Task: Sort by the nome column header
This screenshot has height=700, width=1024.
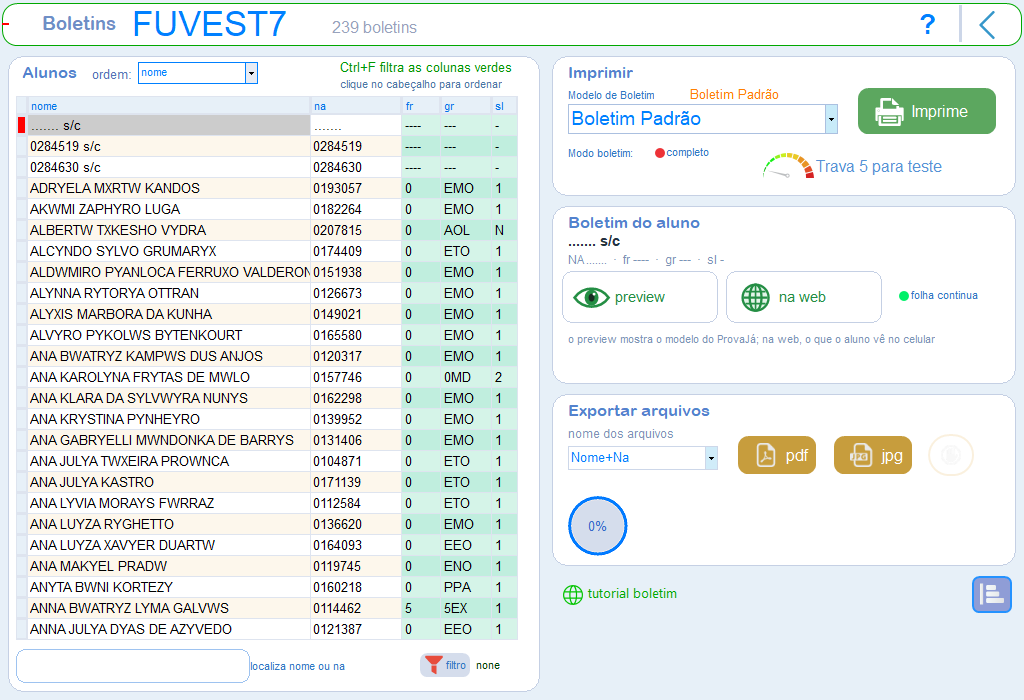Action: (168, 106)
